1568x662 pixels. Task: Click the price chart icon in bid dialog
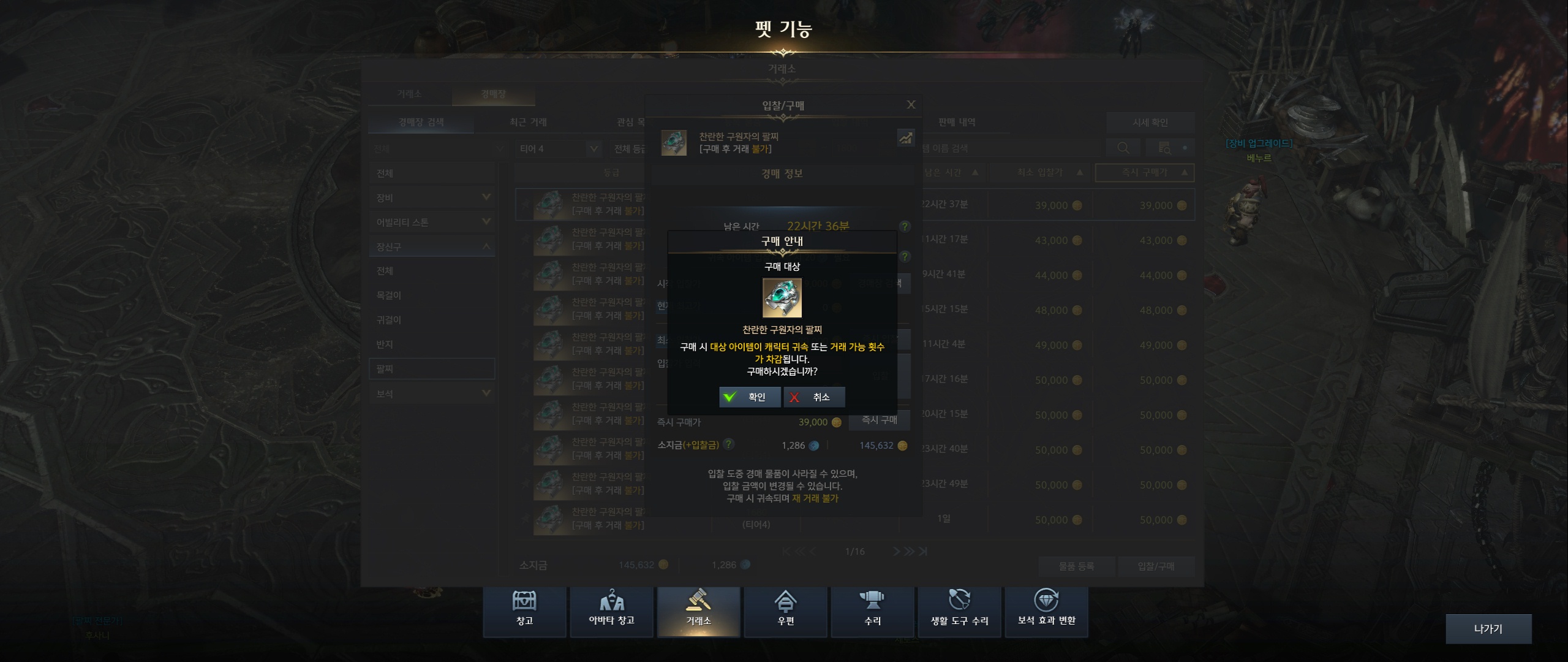(905, 138)
